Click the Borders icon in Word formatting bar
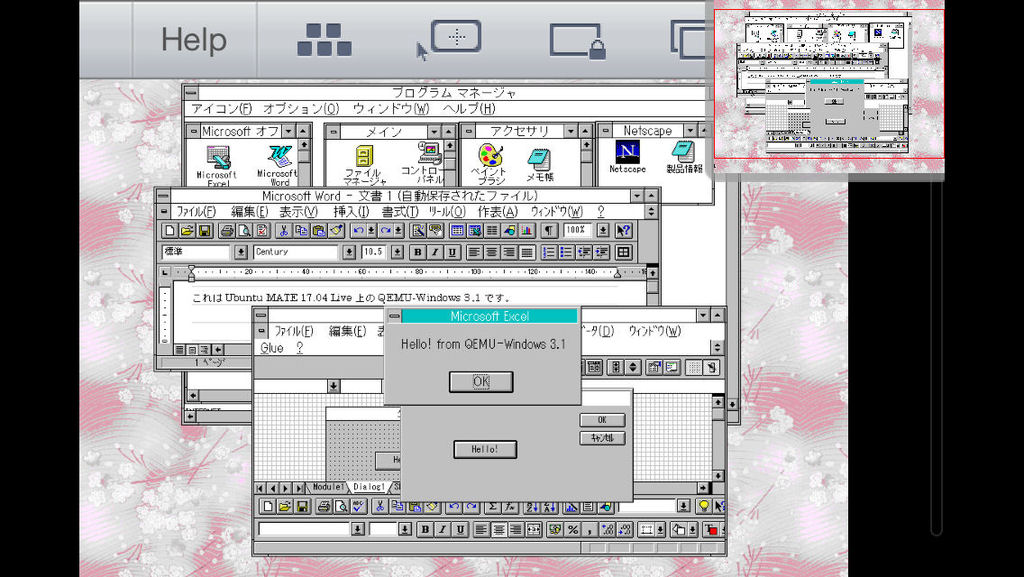 coord(624,252)
